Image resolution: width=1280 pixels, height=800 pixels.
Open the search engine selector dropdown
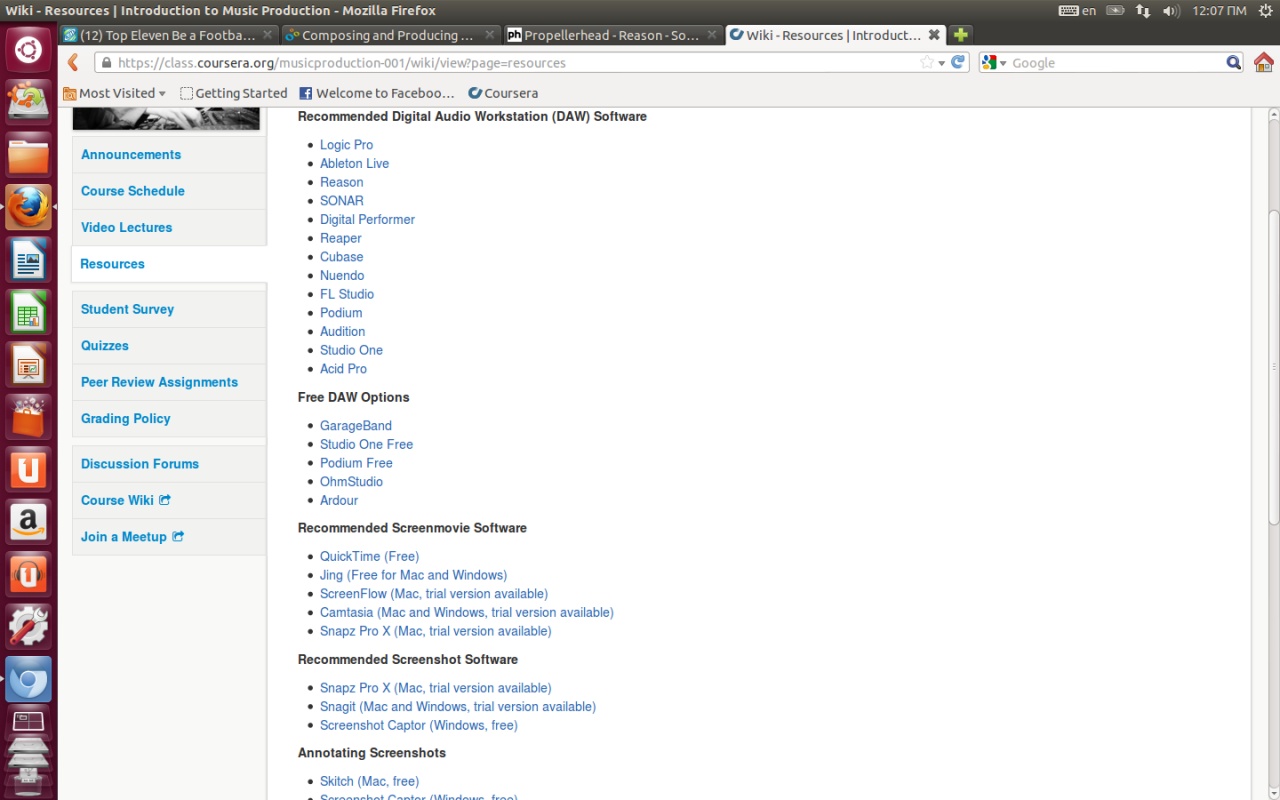[994, 62]
